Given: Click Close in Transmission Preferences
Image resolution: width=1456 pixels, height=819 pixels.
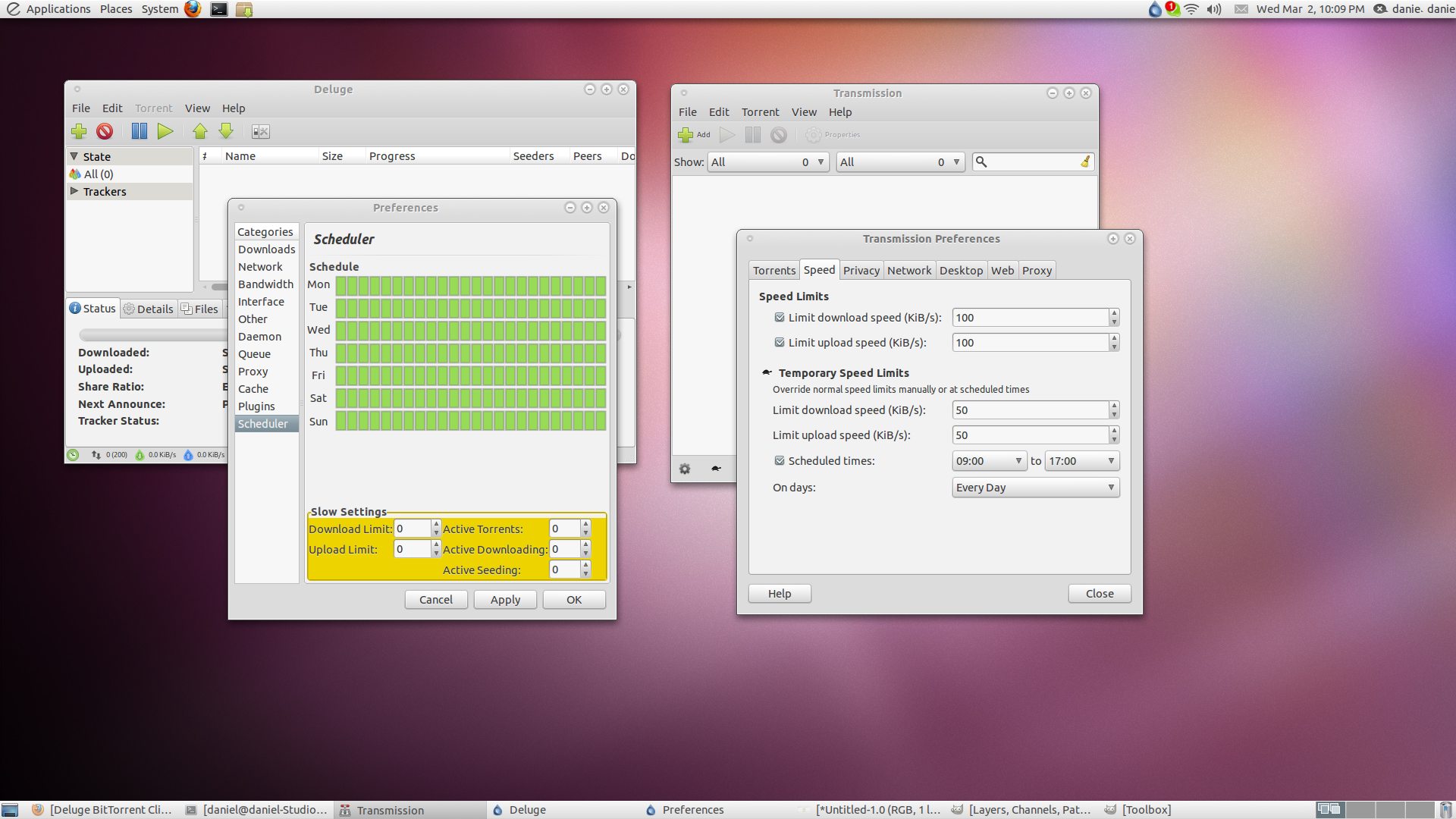Looking at the screenshot, I should coord(1100,594).
